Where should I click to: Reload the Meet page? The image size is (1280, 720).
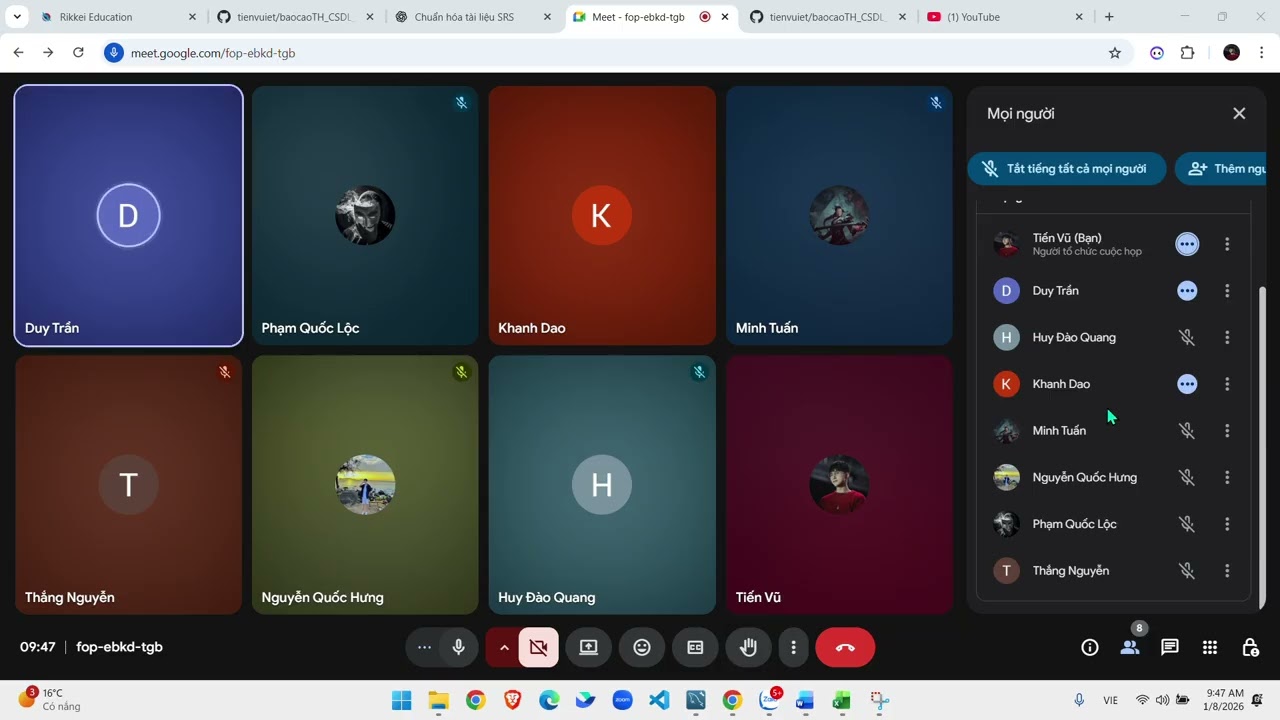78,53
